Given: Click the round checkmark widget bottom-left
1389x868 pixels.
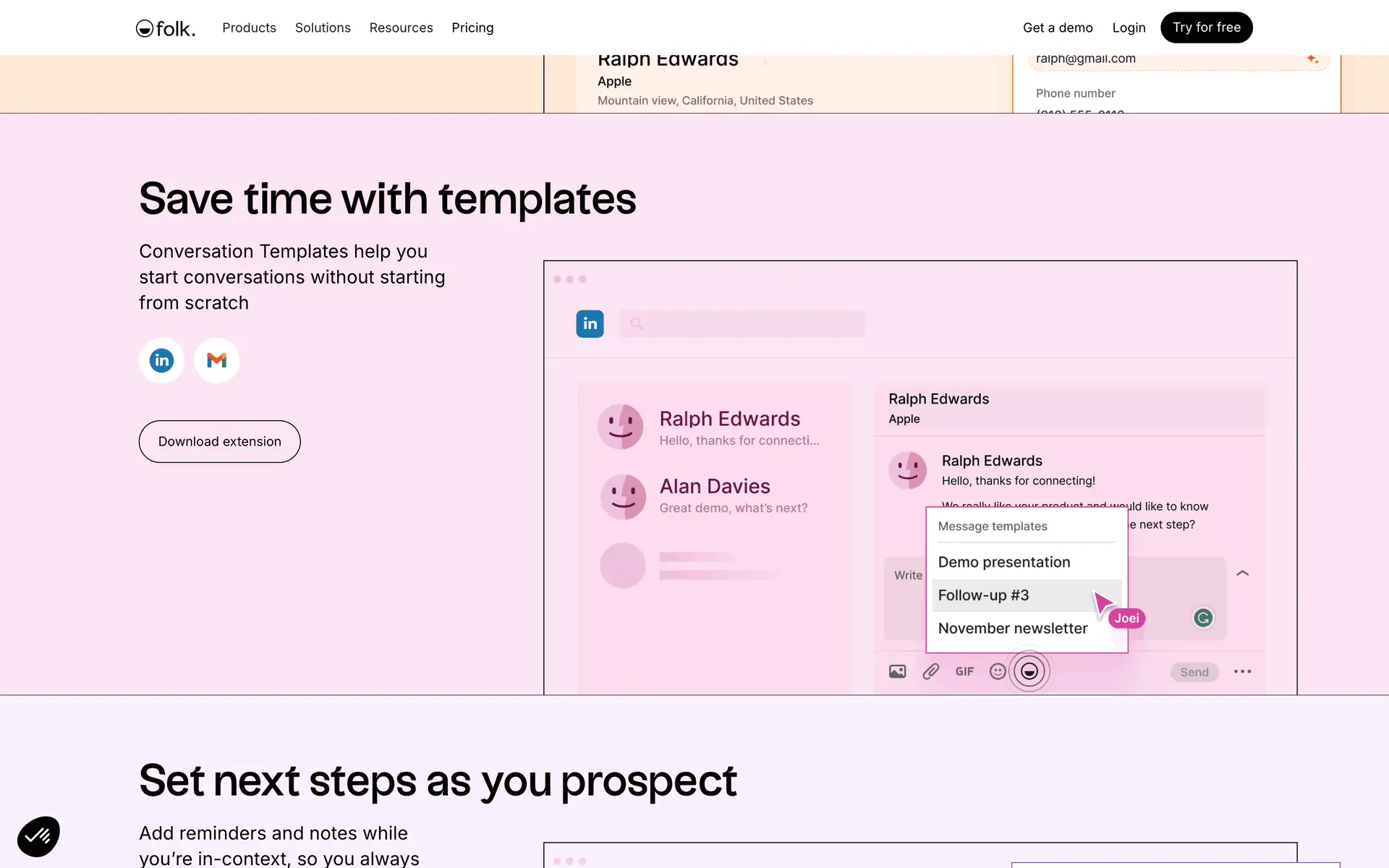Looking at the screenshot, I should [38, 836].
